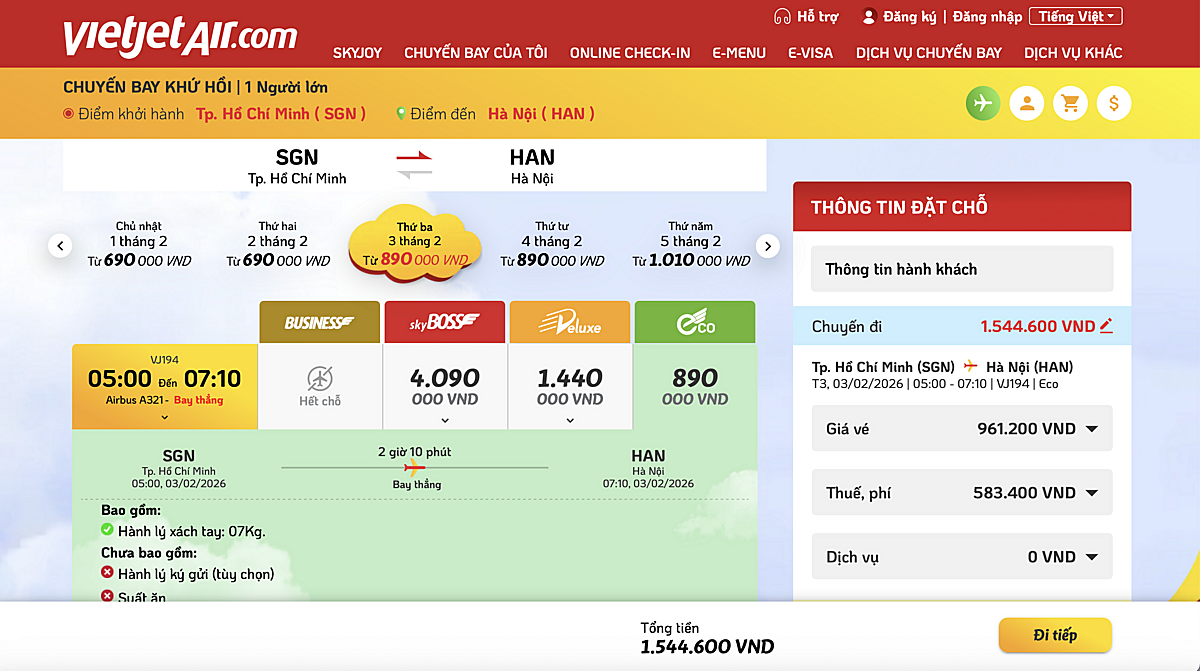
Task: Expand the Thuế, phí details
Action: (1091, 493)
